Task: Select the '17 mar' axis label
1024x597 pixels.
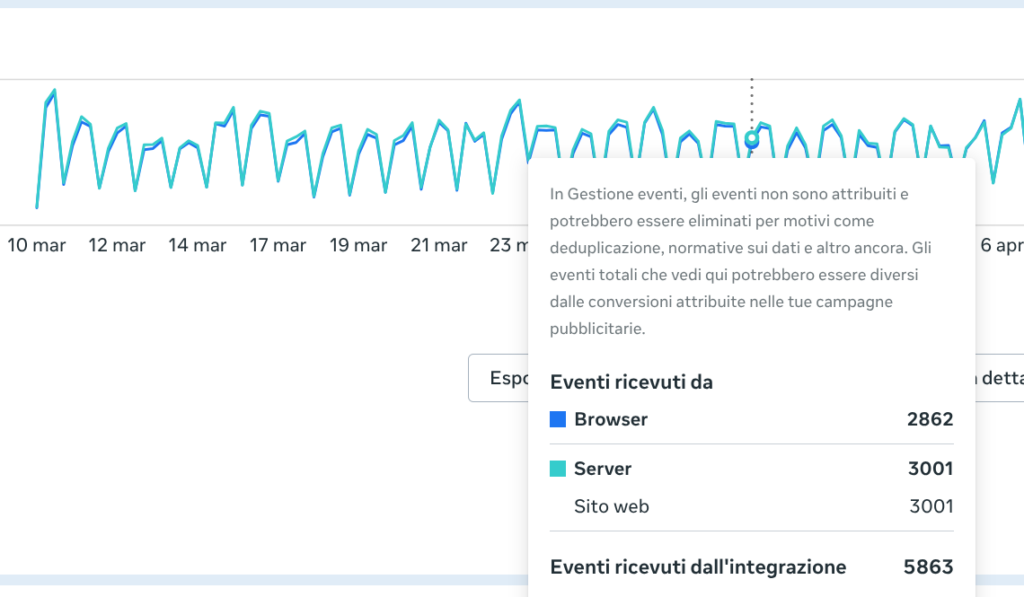Action: (x=278, y=246)
